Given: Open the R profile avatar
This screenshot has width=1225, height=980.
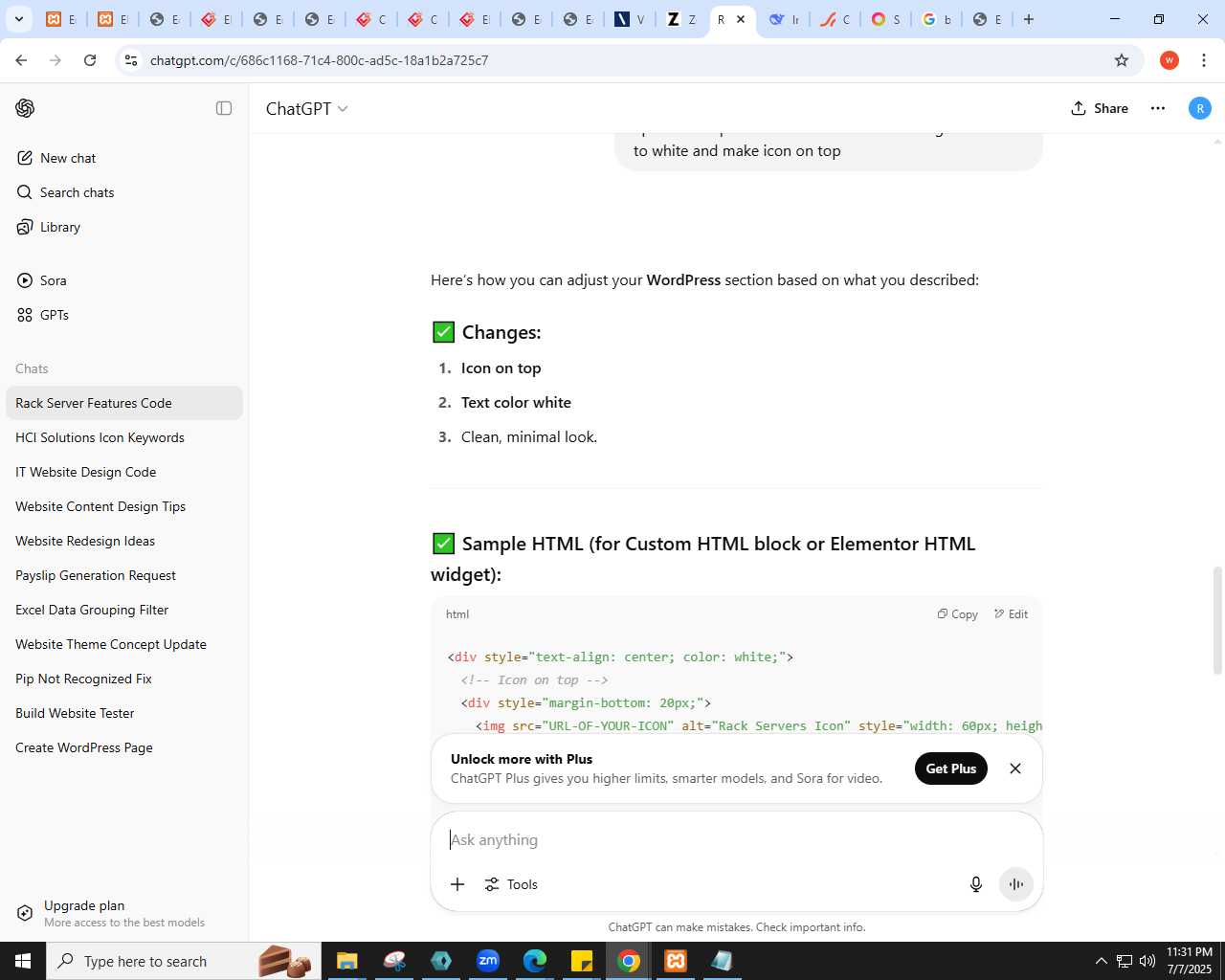Looking at the screenshot, I should click(1200, 108).
